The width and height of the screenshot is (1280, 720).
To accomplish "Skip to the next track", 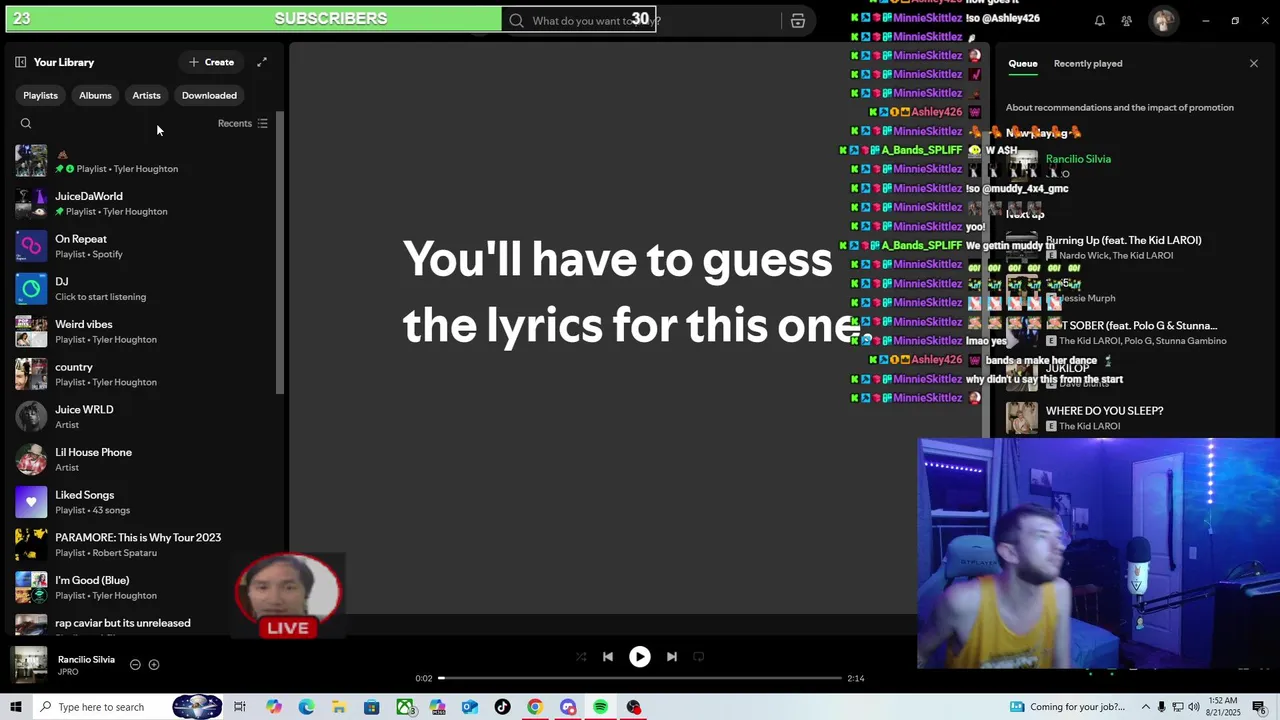I will click(672, 657).
